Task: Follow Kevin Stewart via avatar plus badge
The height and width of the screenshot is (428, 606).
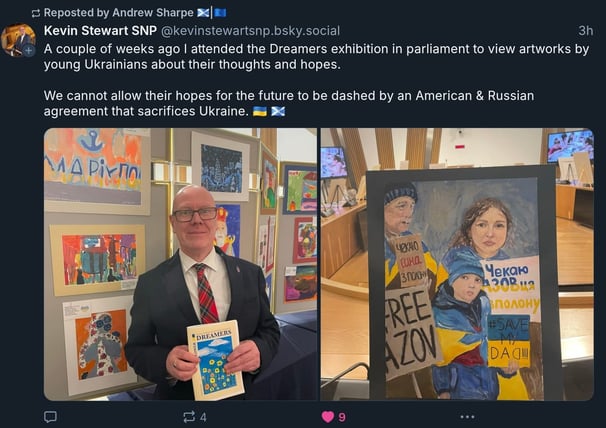Action: [x=29, y=50]
